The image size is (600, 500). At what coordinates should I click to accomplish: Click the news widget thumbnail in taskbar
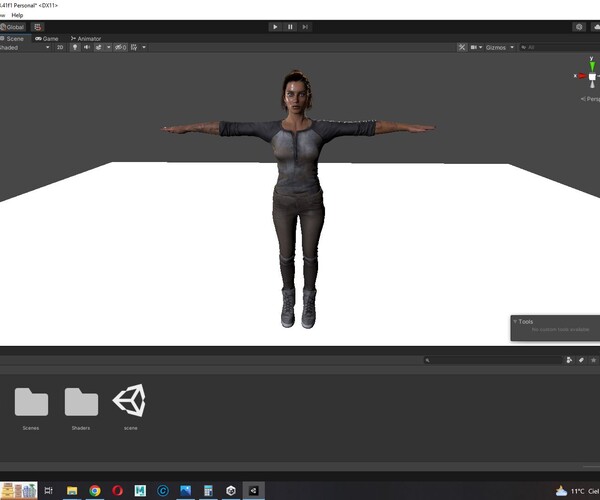tap(19, 490)
